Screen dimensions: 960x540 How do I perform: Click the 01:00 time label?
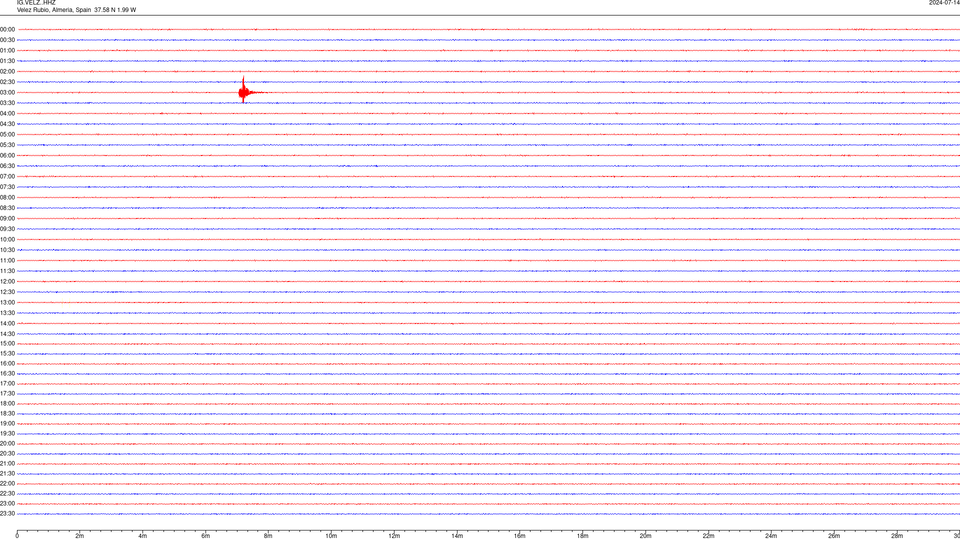click(7, 51)
